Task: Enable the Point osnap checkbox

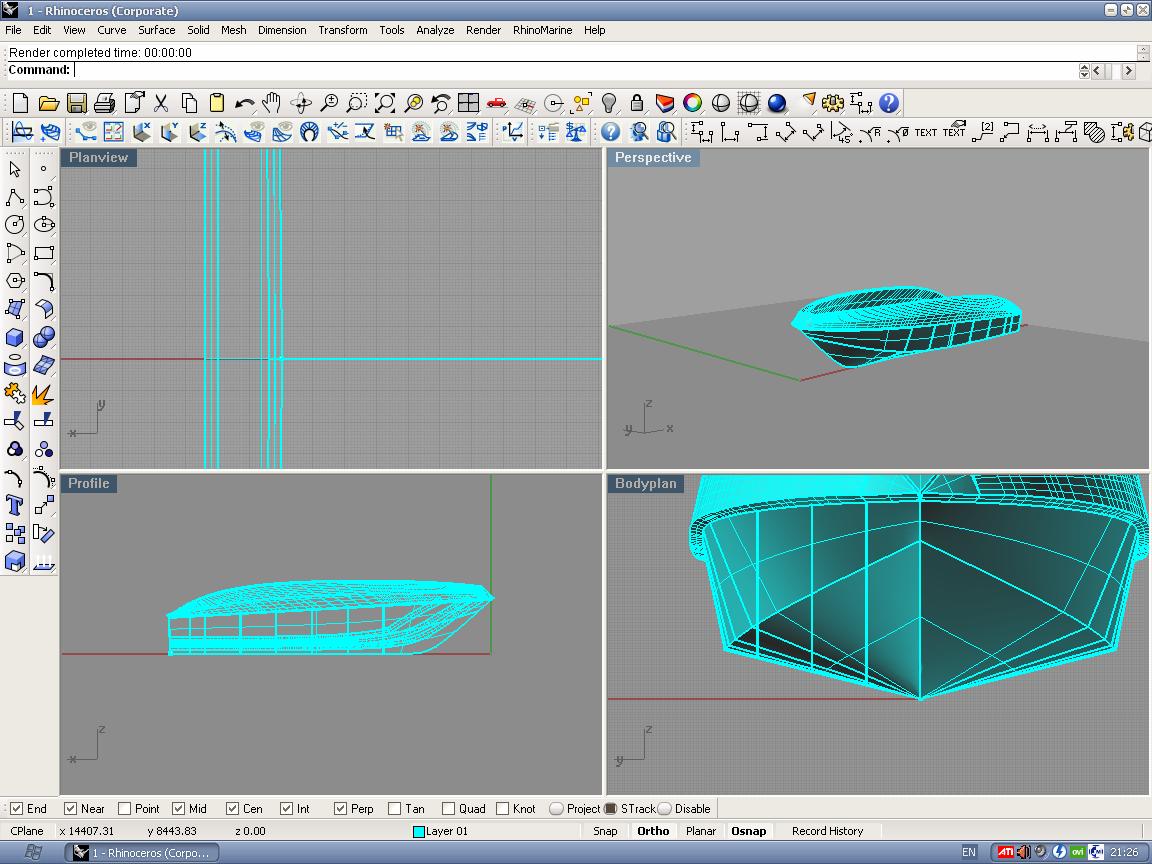Action: [125, 809]
